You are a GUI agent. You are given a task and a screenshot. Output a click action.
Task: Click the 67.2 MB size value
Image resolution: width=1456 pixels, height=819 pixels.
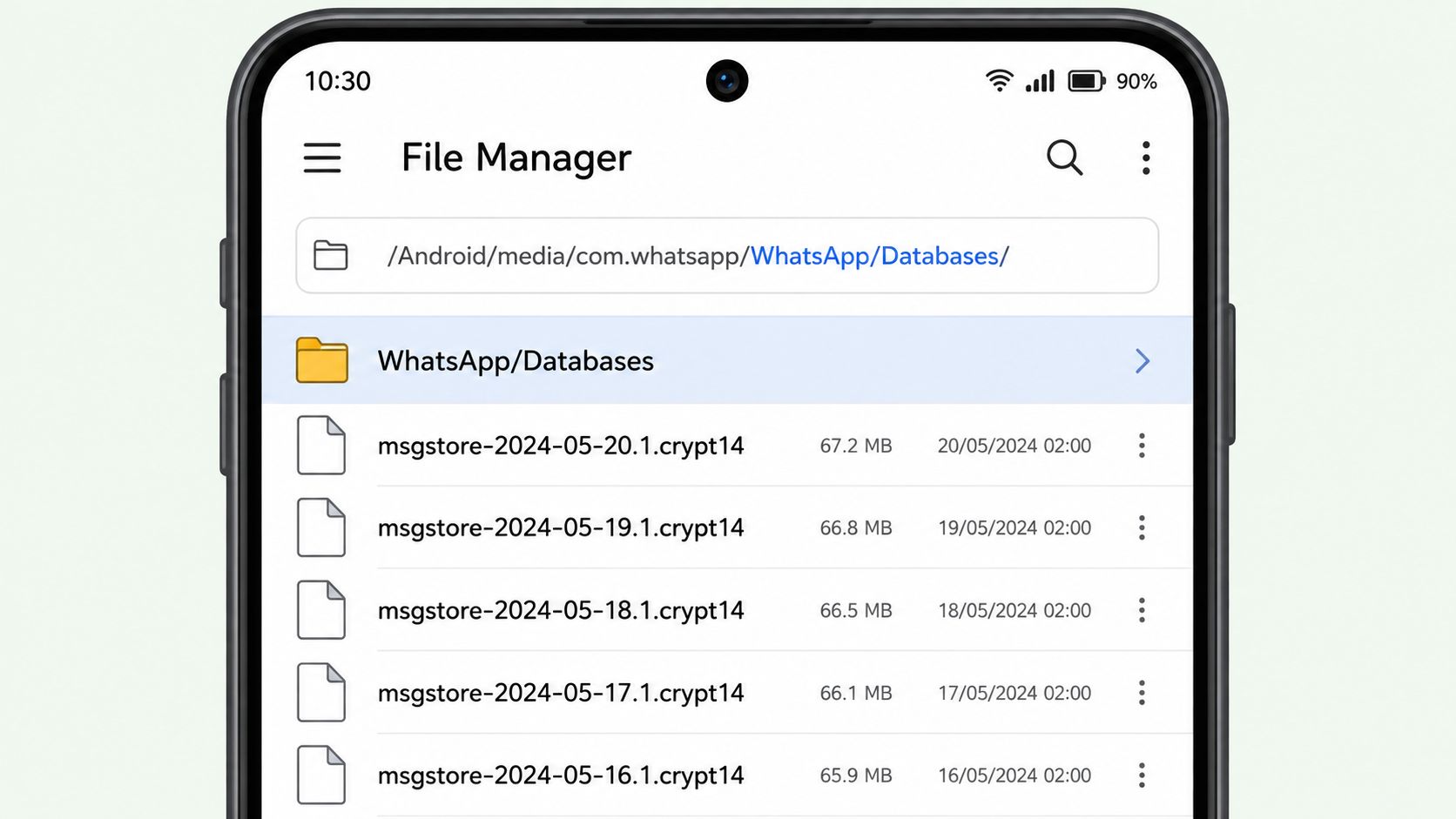(856, 446)
